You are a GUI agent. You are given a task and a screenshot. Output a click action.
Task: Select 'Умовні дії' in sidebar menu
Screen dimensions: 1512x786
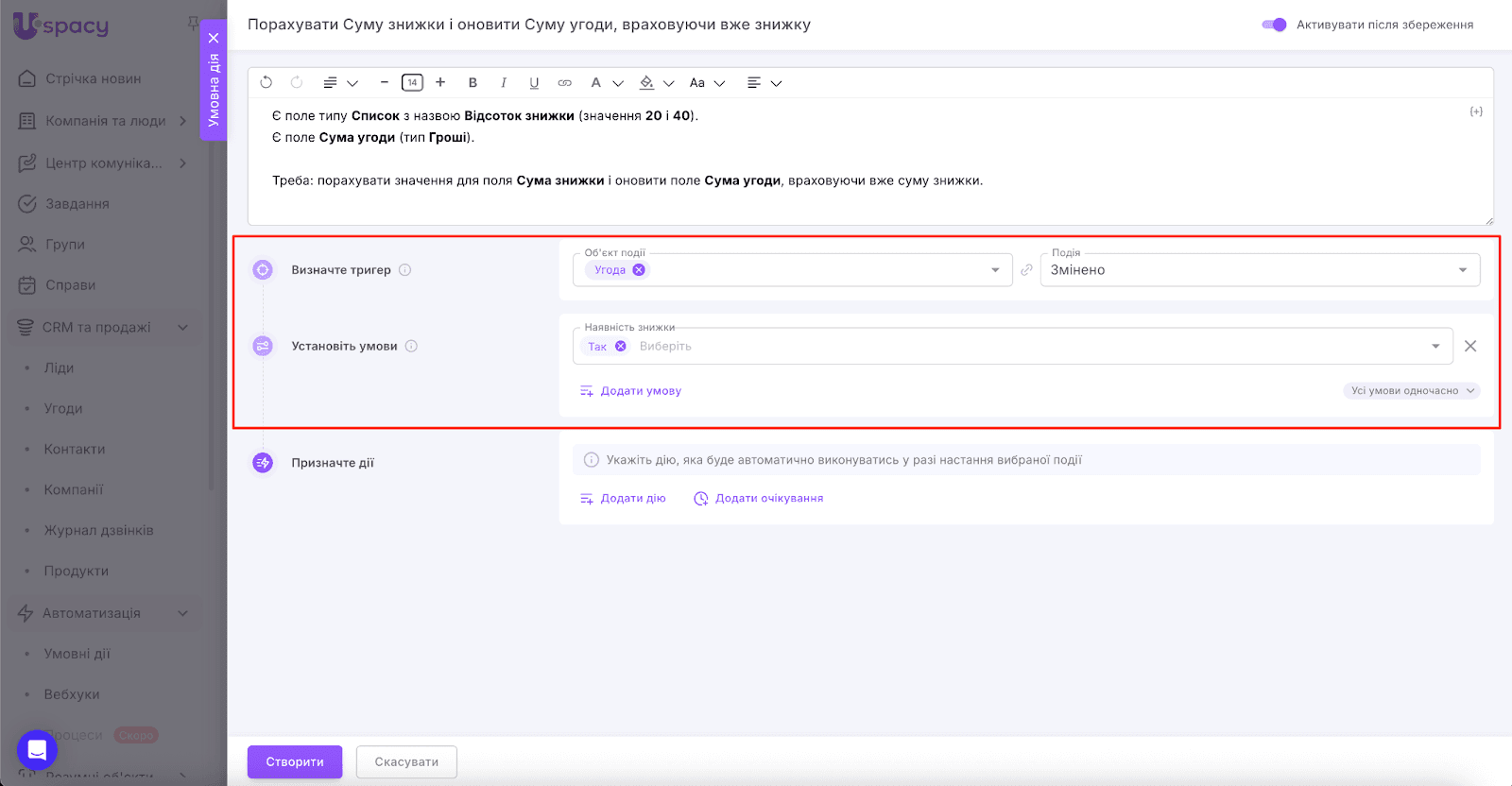77,654
